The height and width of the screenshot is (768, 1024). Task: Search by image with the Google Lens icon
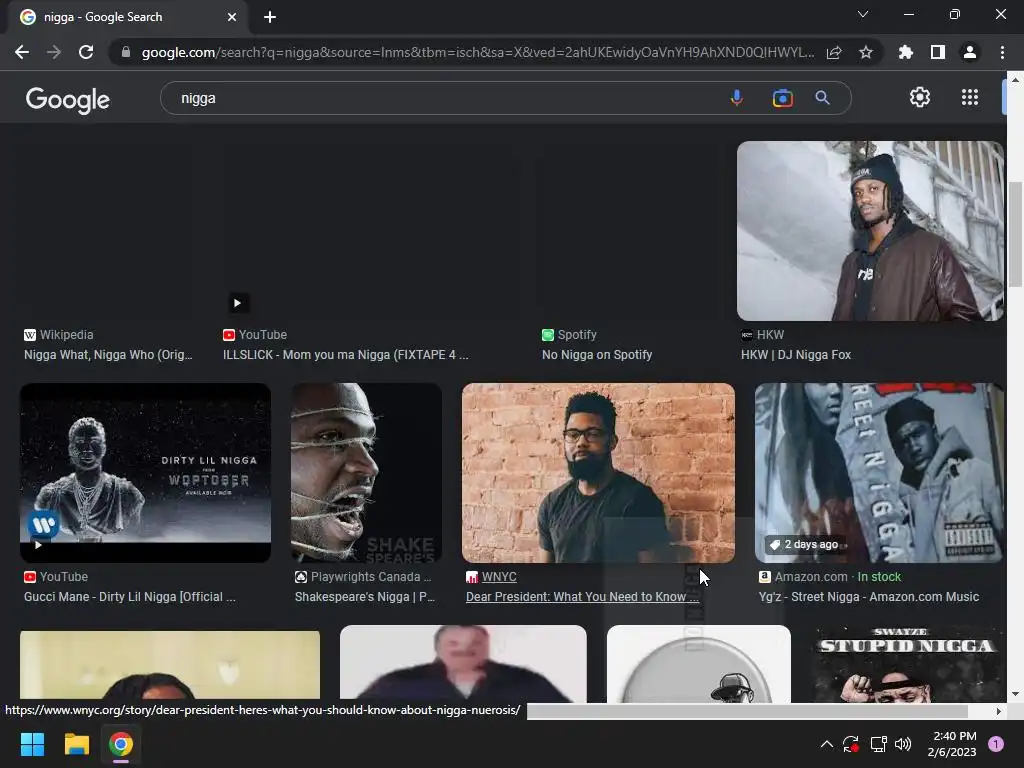[782, 98]
